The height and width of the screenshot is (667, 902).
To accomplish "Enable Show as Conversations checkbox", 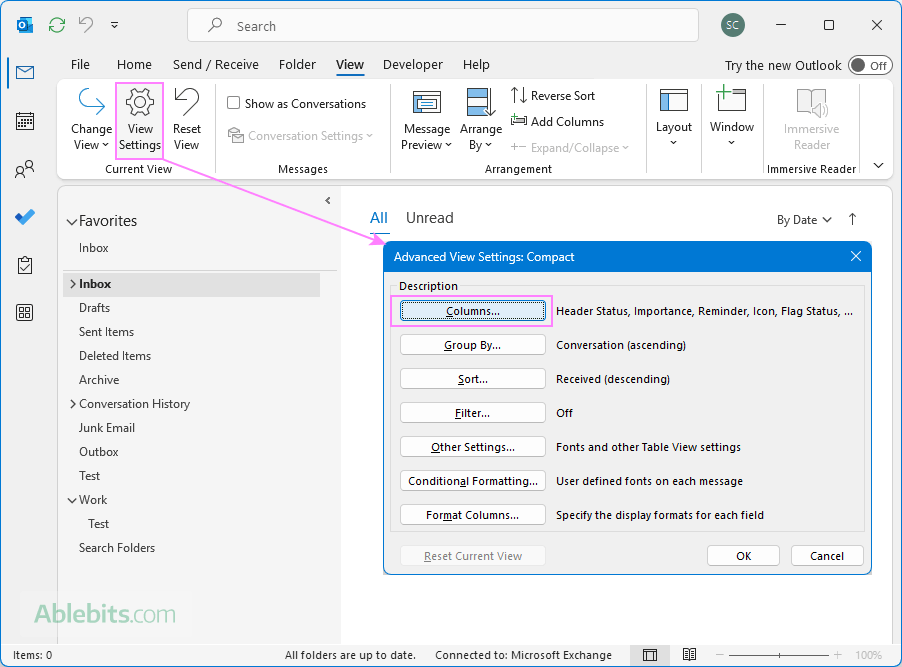I will pos(234,103).
